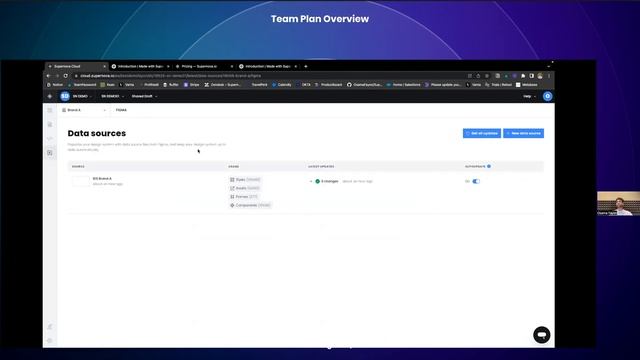Open the Pricing Supernova browser tab
This screenshot has height=360, width=640.
(203, 66)
